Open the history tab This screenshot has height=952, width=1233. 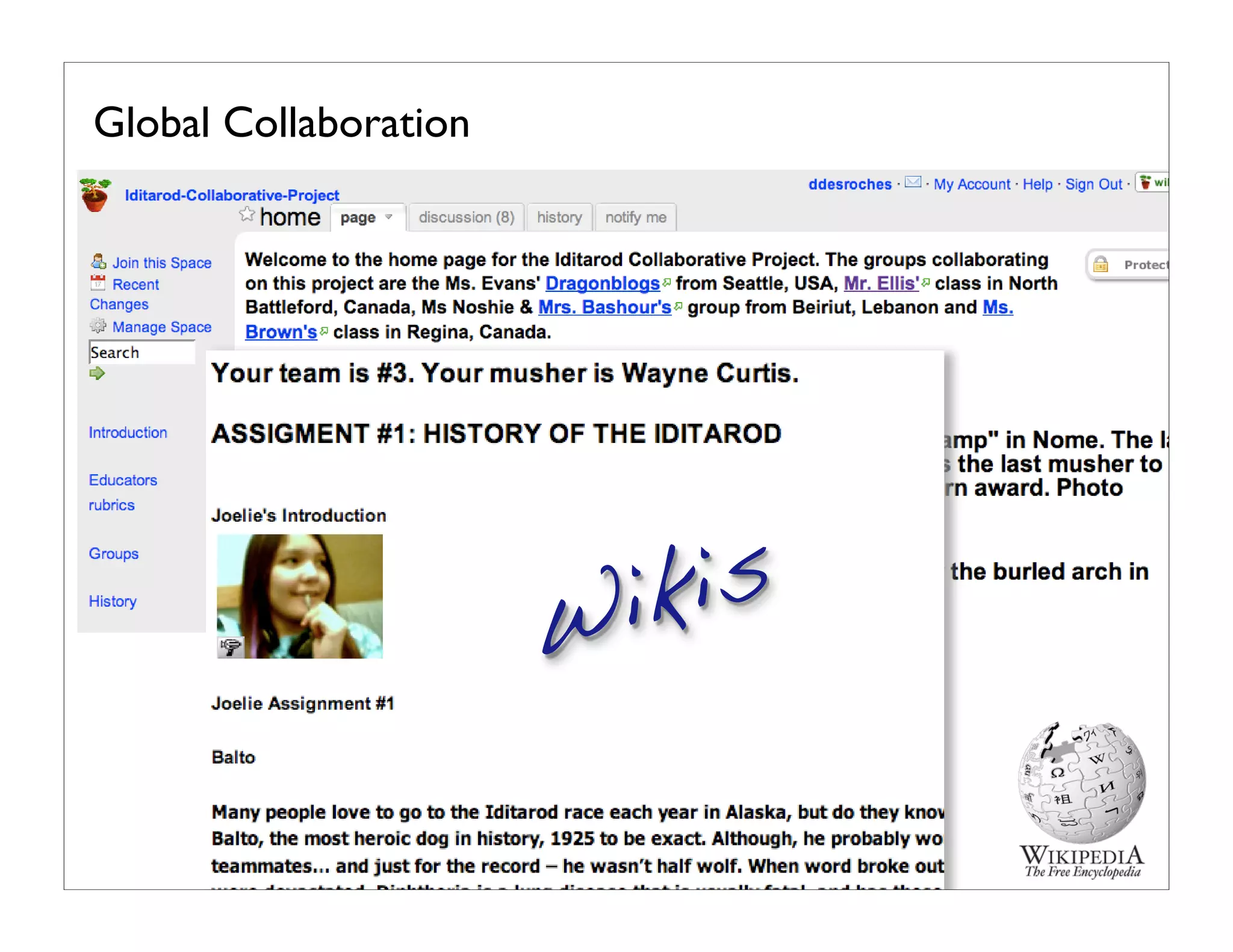[x=559, y=217]
